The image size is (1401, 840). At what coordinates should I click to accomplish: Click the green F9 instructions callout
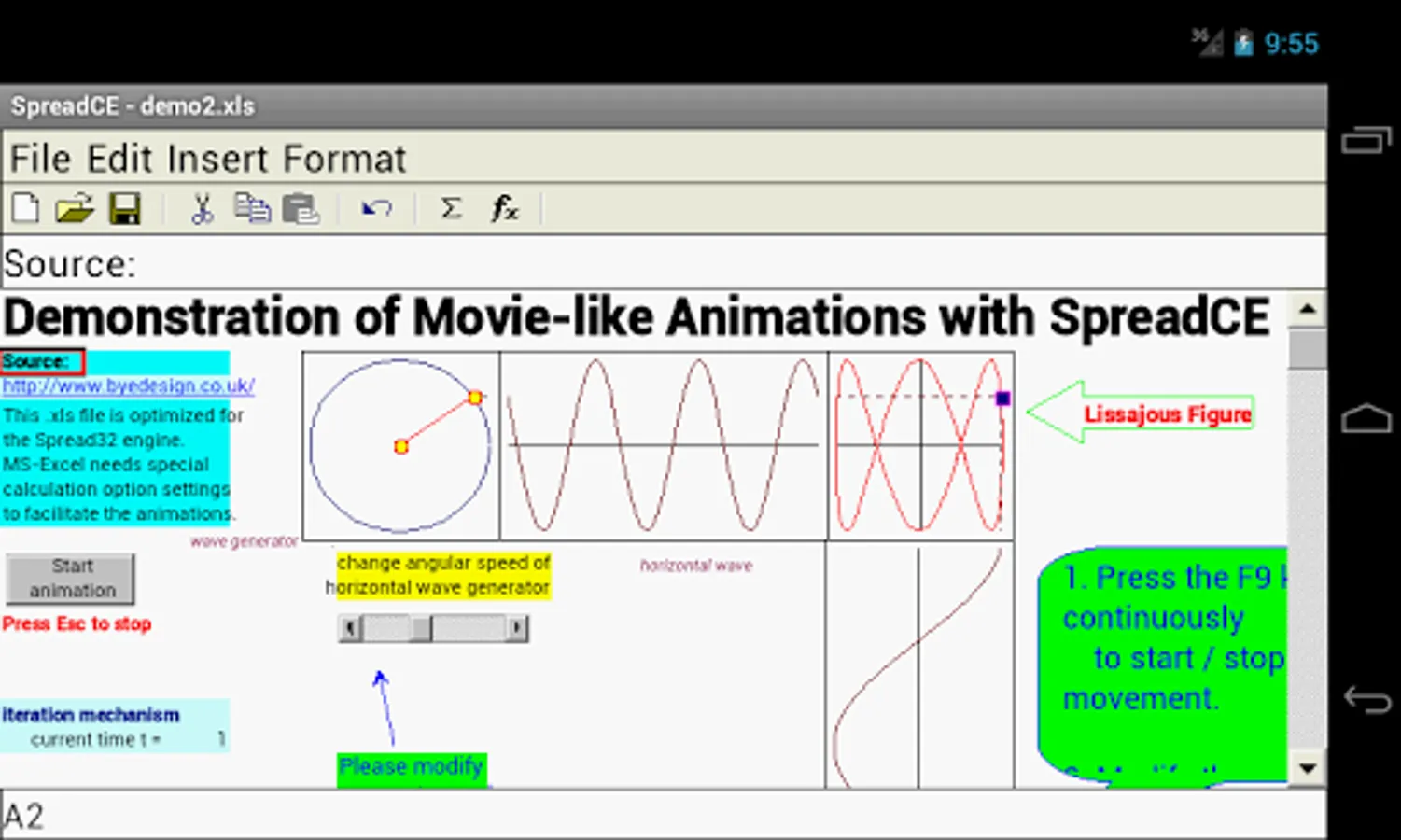click(1163, 663)
